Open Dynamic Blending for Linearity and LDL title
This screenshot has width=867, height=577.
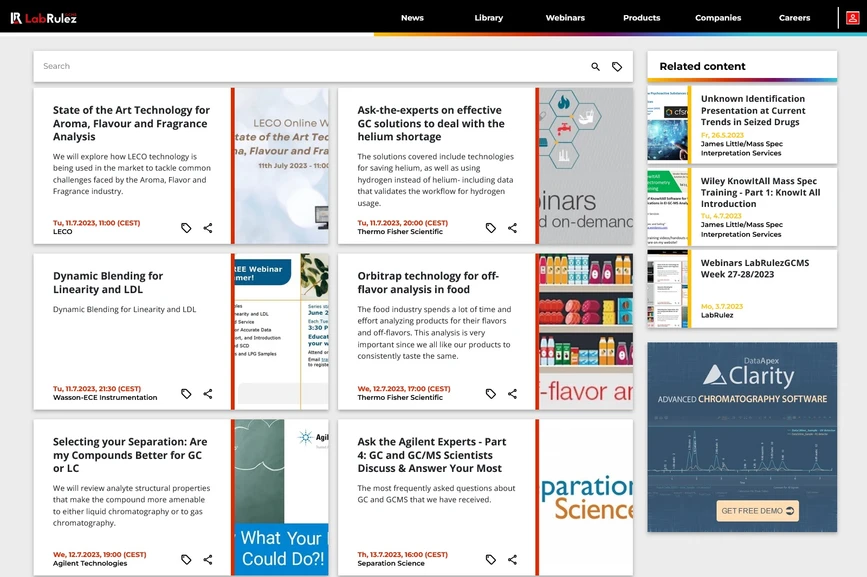[x=108, y=282]
